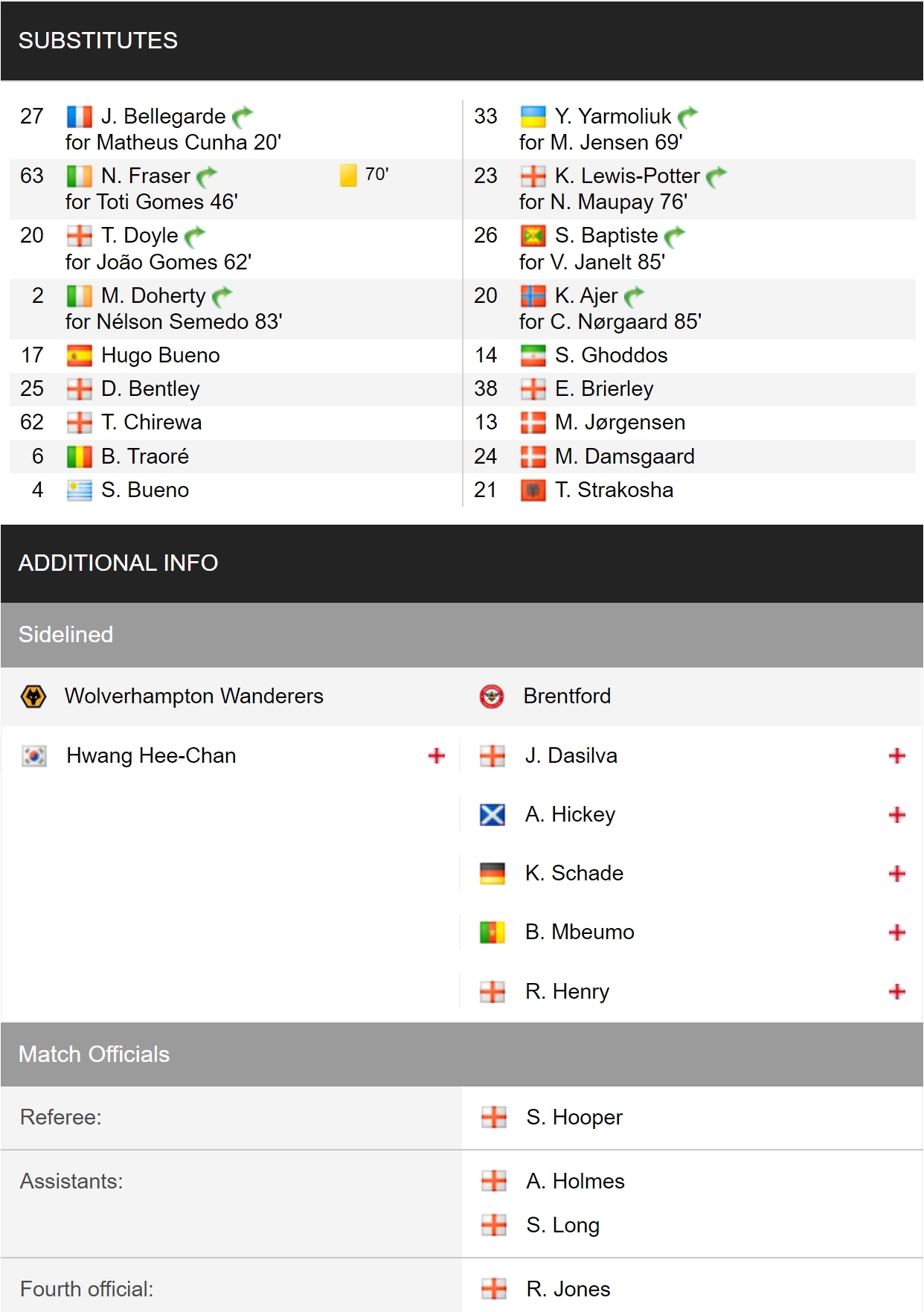The image size is (924, 1312).
Task: Open T. Strakosha's player link
Action: click(615, 490)
